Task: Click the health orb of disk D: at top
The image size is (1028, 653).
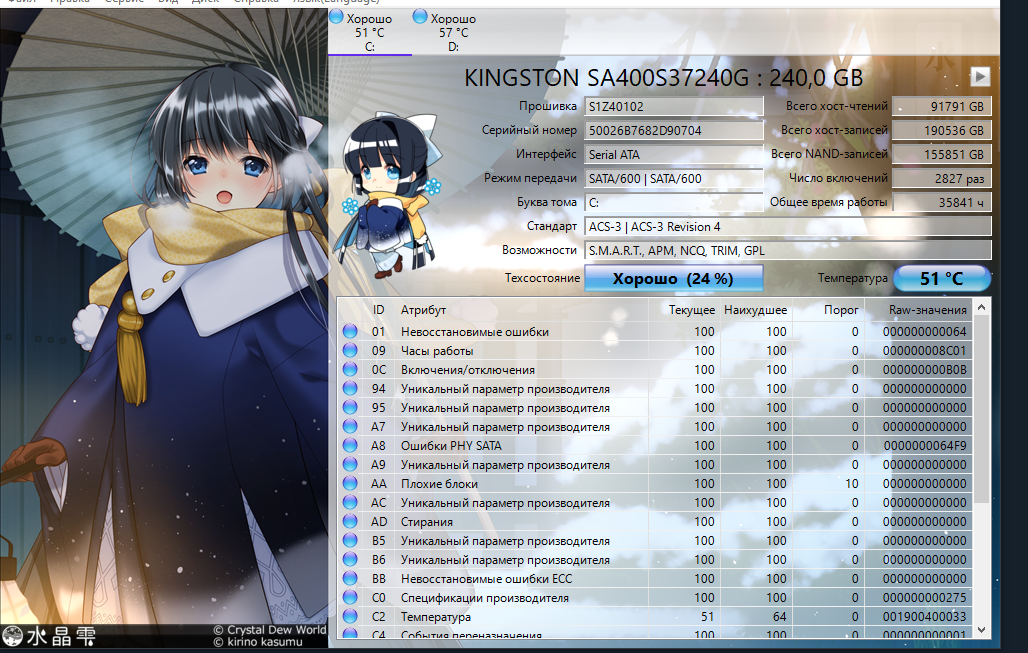Action: (x=420, y=16)
